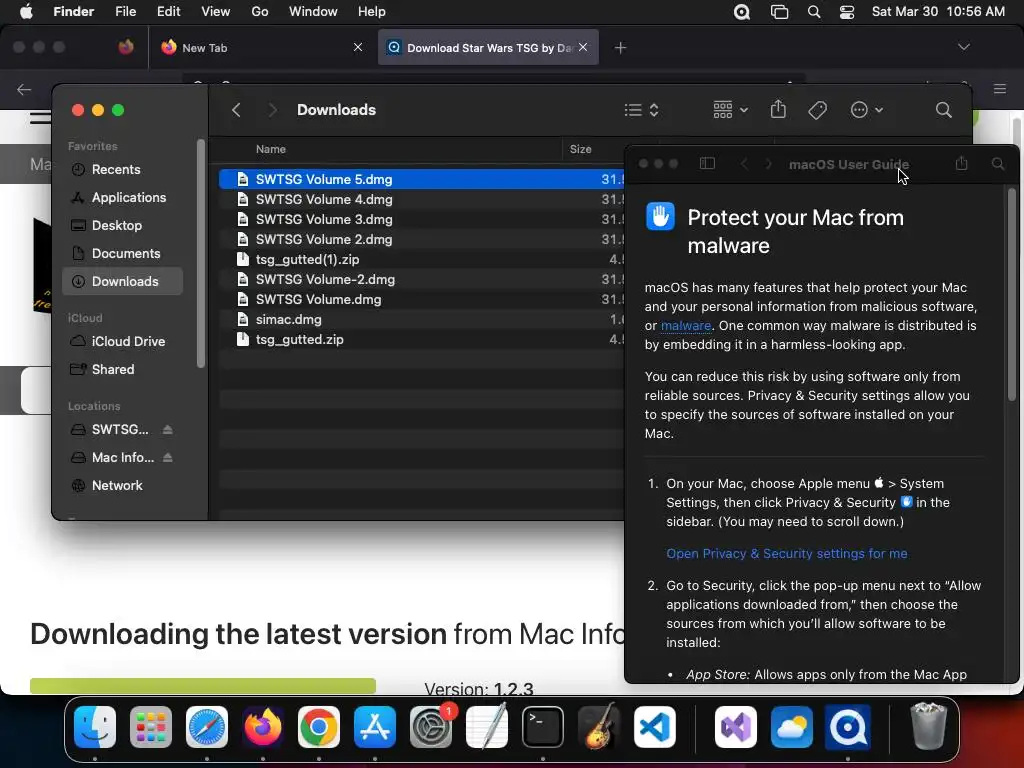Open the View menu
This screenshot has height=768, width=1024.
216,12
